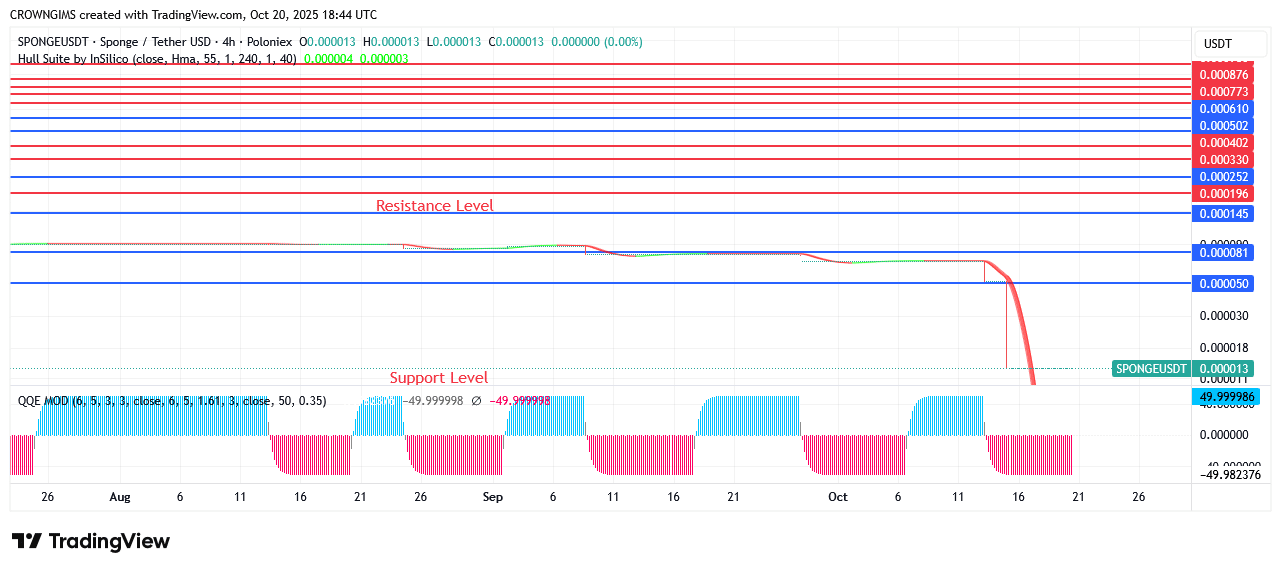Select the blue 0.000502 price level label
Screen dimensions: 1281x571
pos(1224,126)
